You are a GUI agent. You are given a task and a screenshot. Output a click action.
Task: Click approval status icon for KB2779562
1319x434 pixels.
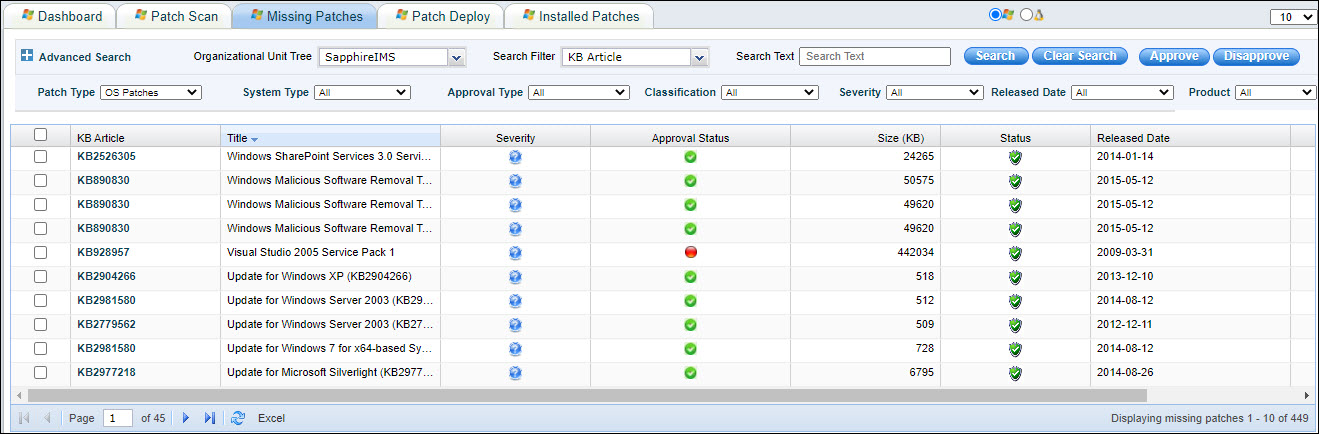pos(690,325)
